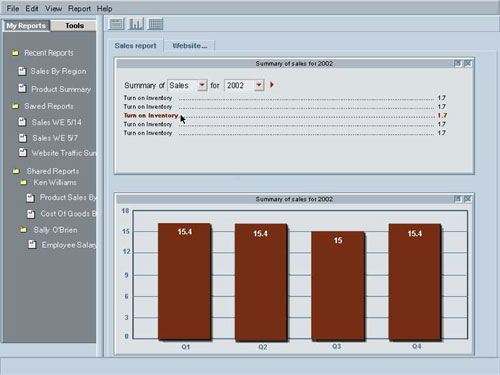
Task: Open Product Summary report
Action: (x=61, y=89)
